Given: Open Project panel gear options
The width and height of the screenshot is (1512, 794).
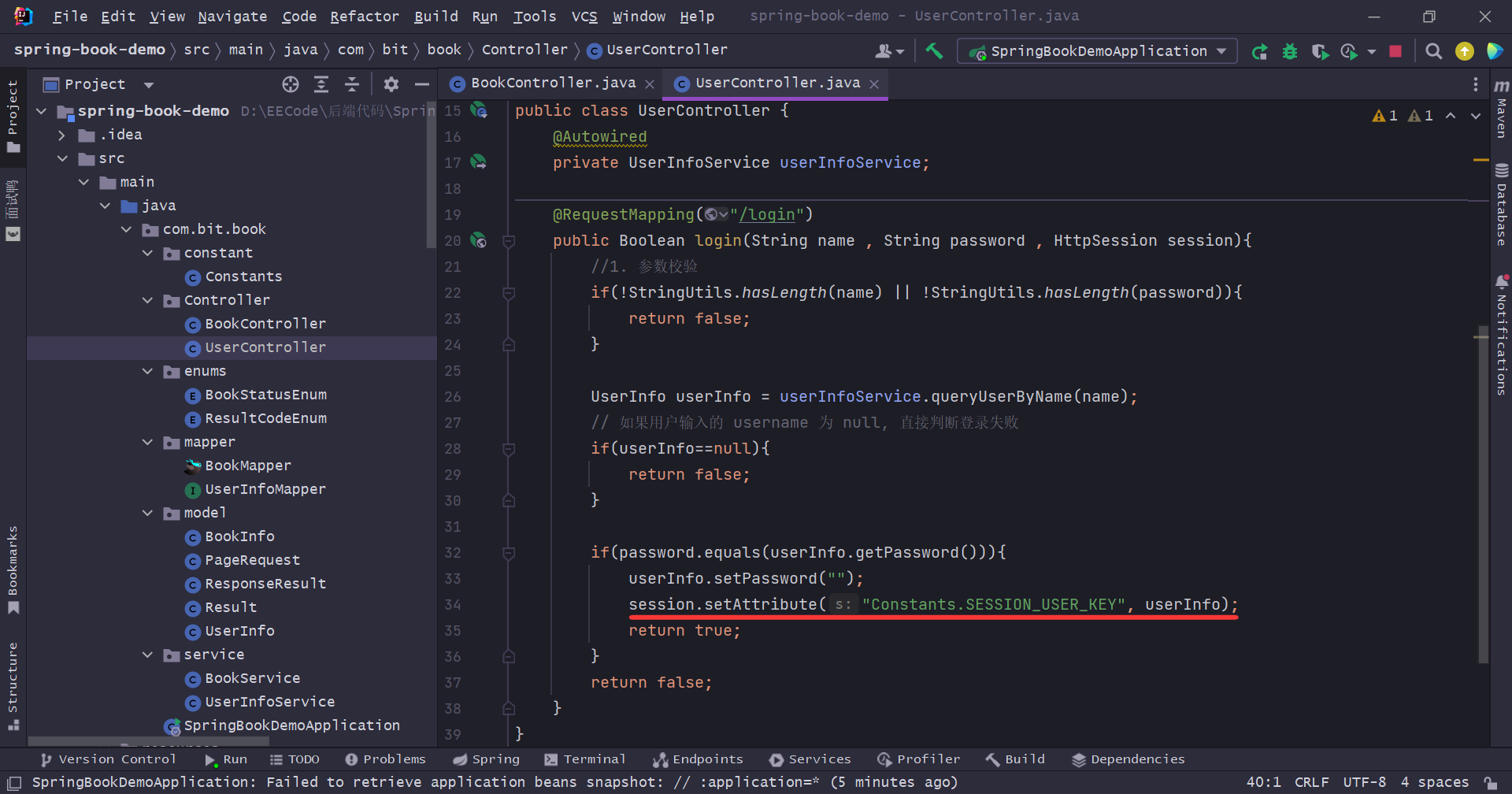Looking at the screenshot, I should pyautogui.click(x=391, y=84).
